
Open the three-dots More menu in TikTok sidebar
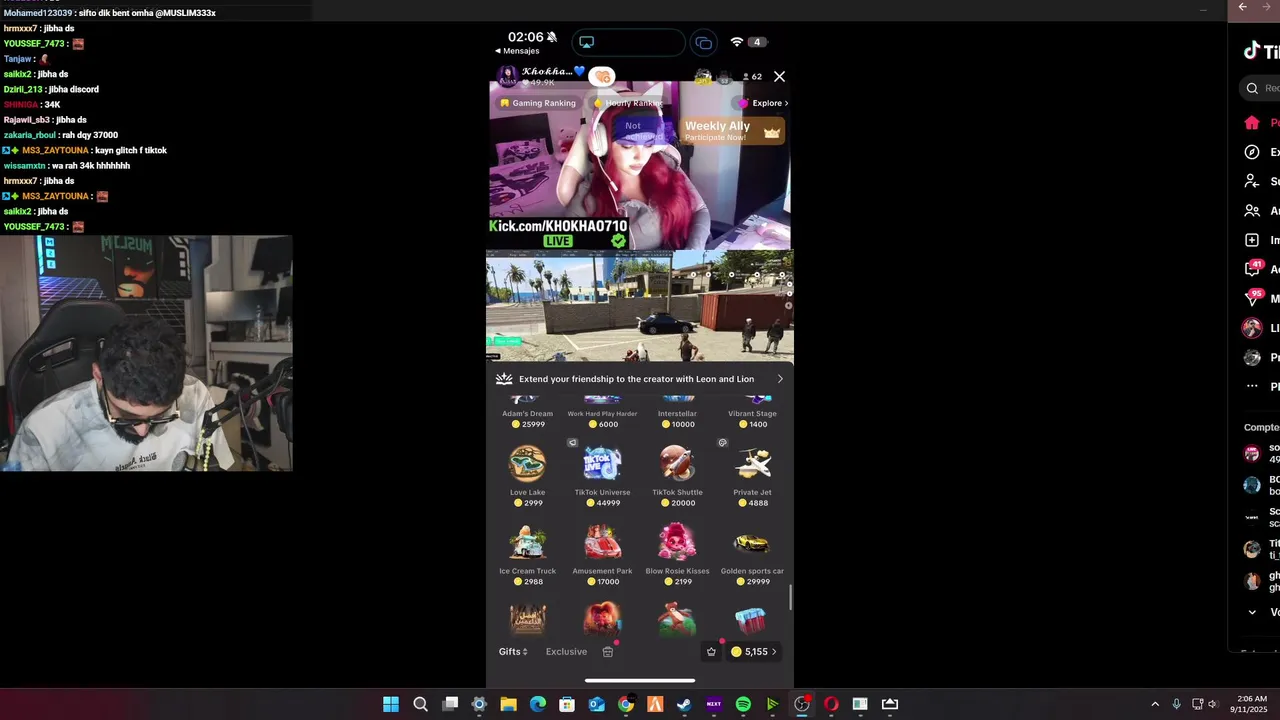[x=1252, y=386]
